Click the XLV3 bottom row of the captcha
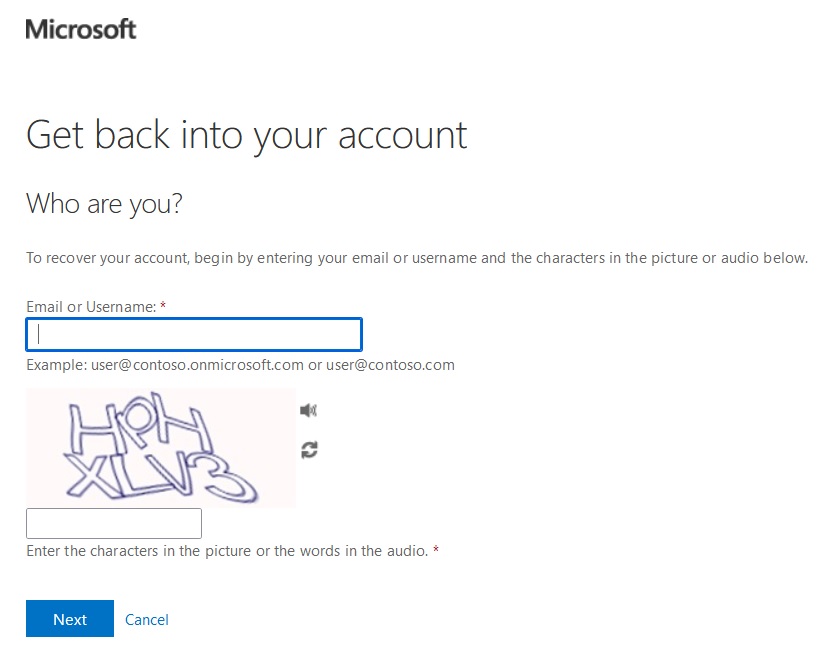Image resolution: width=825 pixels, height=650 pixels. tap(162, 476)
